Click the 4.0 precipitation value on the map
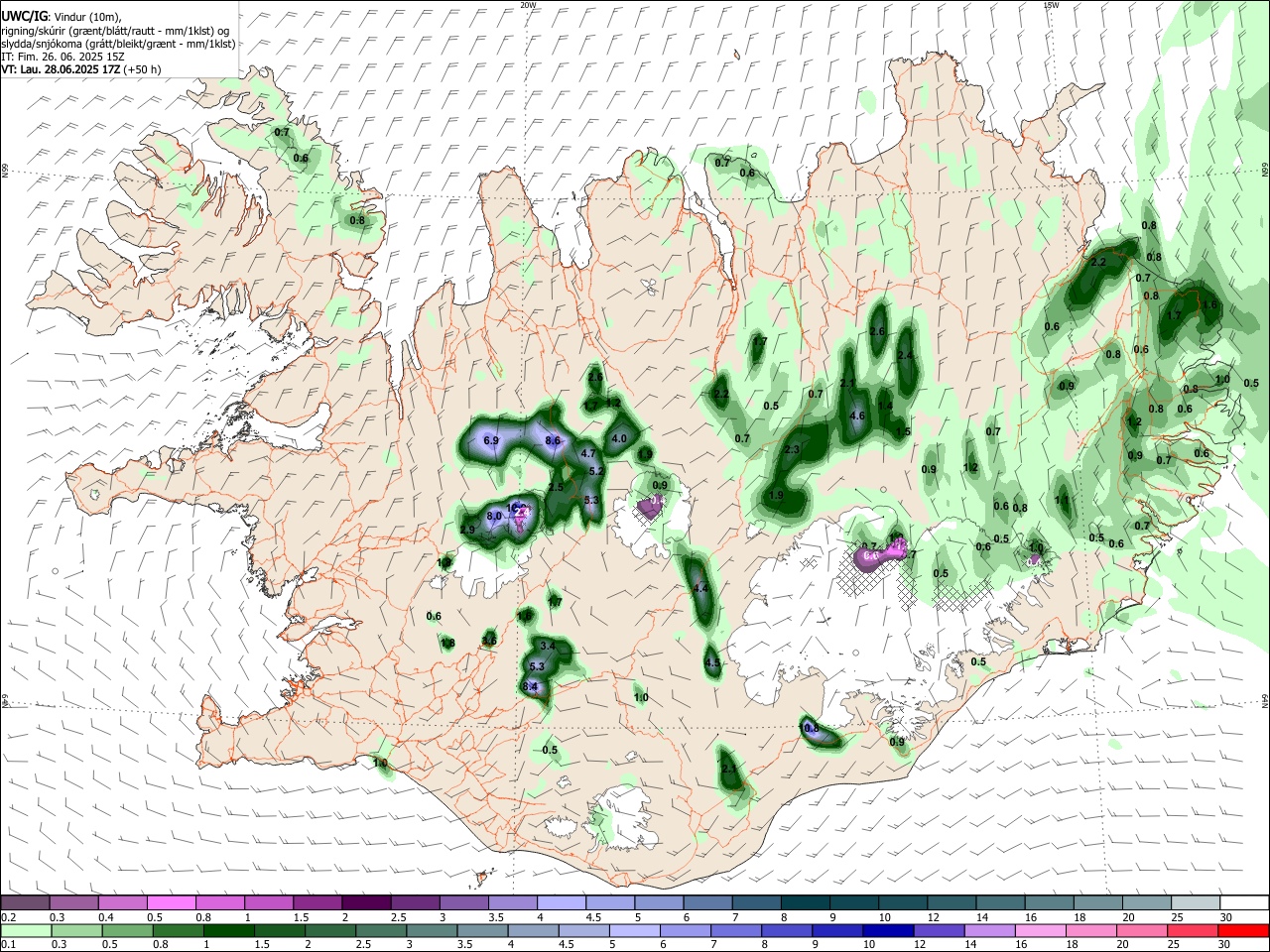The image size is (1270, 952). tap(619, 438)
